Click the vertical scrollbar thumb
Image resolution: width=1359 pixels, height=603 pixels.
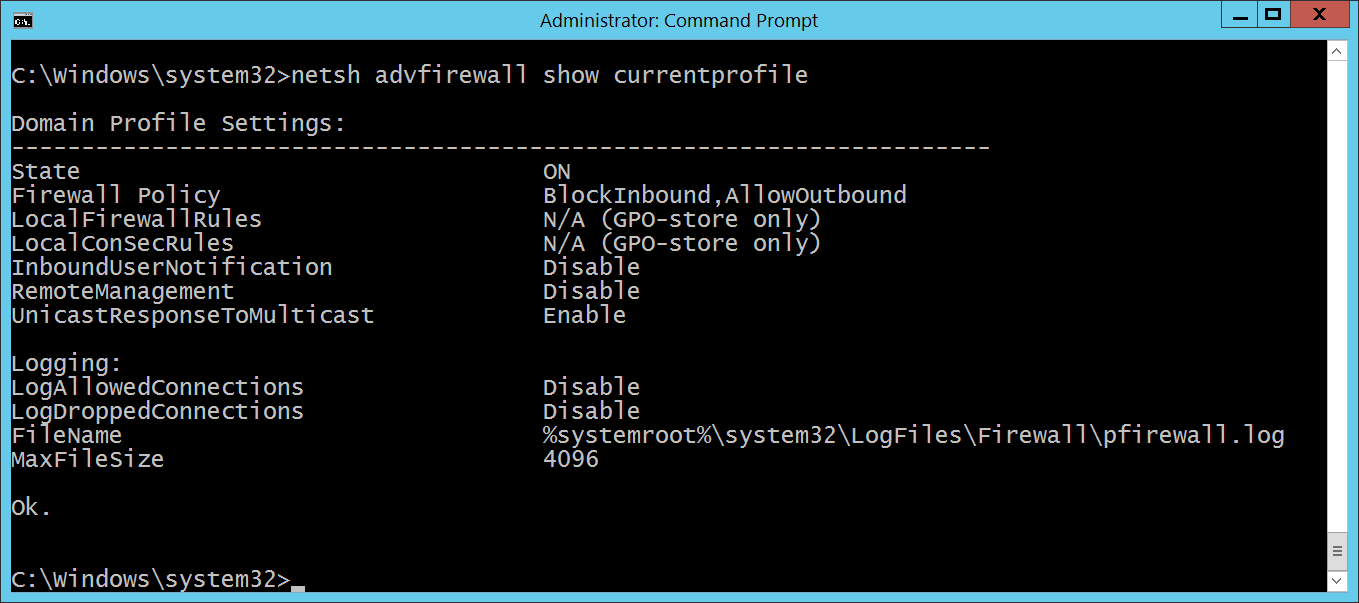coord(1336,550)
